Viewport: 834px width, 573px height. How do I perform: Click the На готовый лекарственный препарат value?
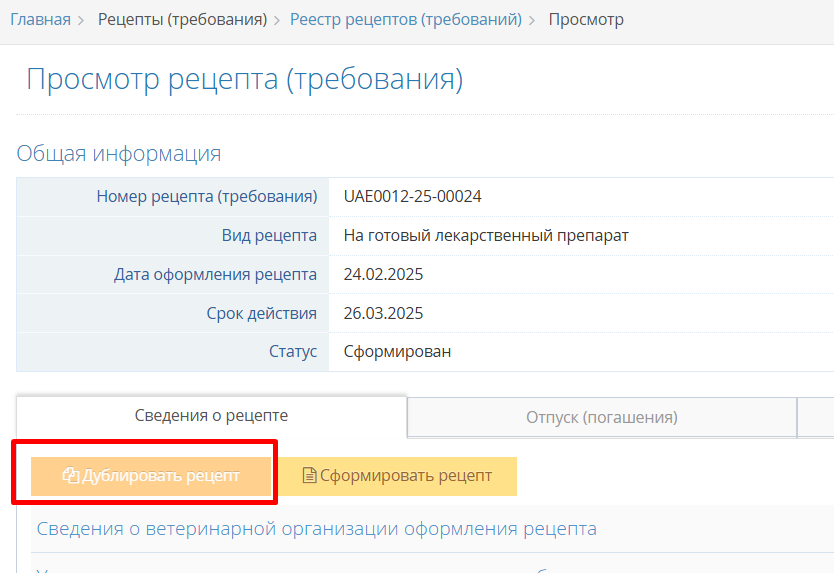pyautogui.click(x=486, y=236)
